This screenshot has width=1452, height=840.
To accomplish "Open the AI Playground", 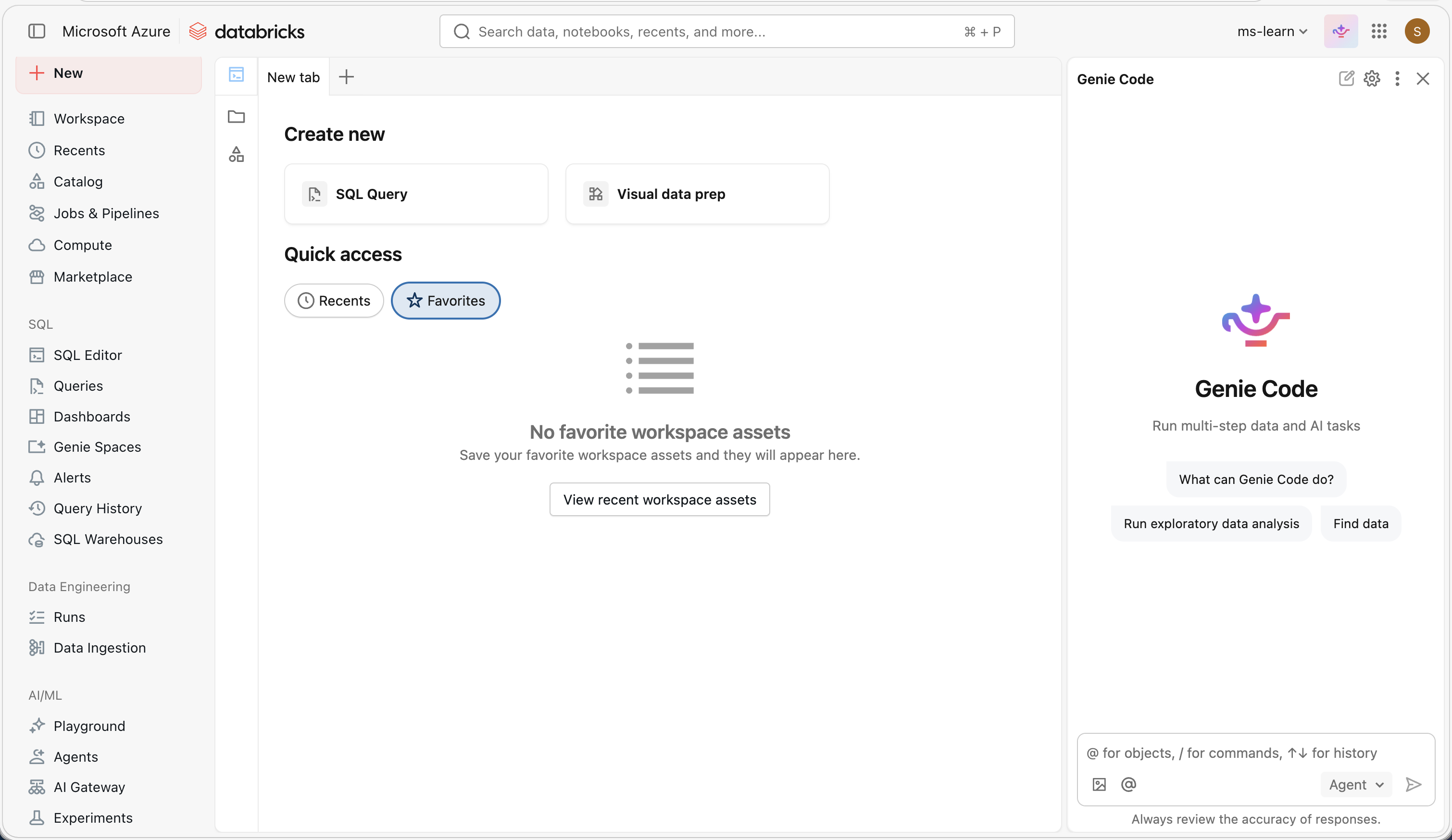I will [108, 726].
